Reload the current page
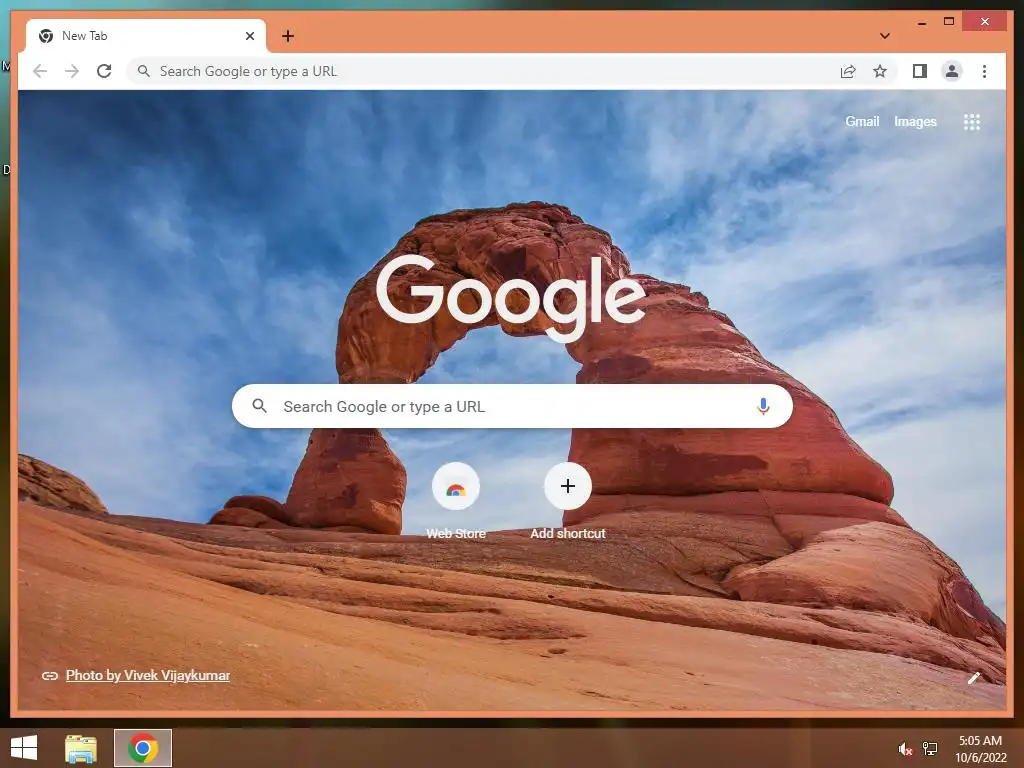1024x768 pixels. coord(104,71)
